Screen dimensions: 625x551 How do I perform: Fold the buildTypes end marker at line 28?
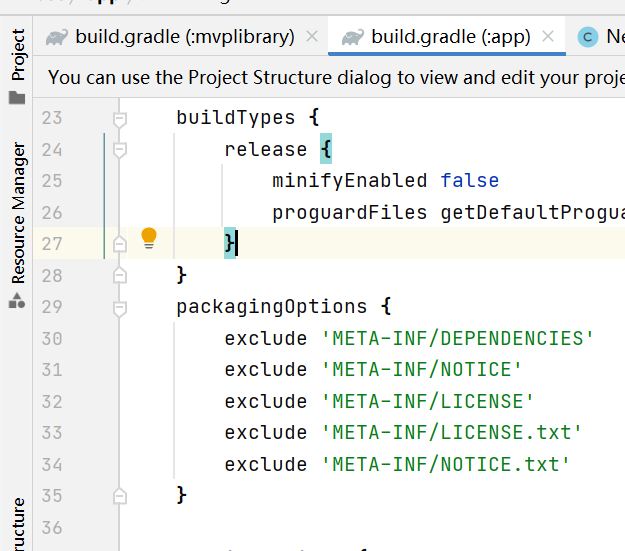(120, 275)
